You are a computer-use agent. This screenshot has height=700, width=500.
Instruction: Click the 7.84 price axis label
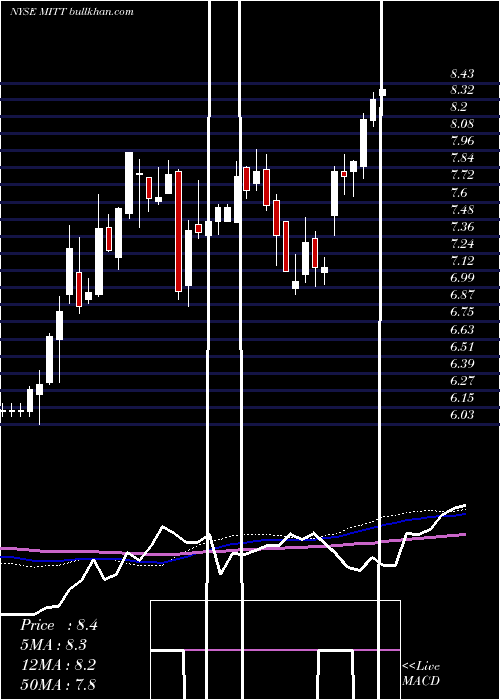pyautogui.click(x=462, y=158)
